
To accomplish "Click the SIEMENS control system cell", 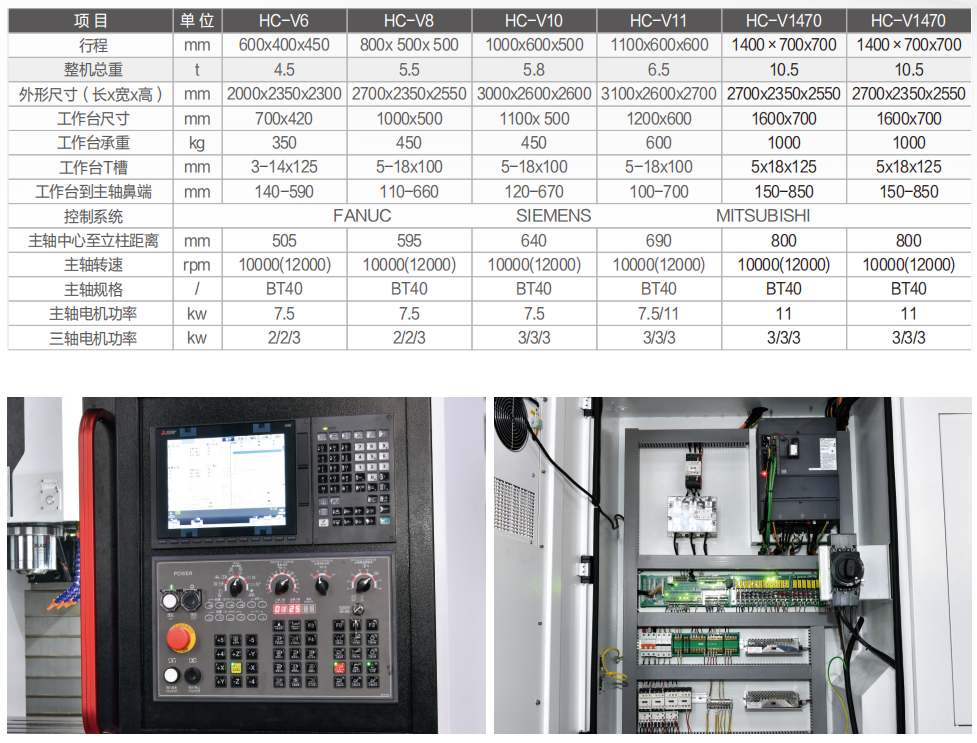I will coord(553,216).
